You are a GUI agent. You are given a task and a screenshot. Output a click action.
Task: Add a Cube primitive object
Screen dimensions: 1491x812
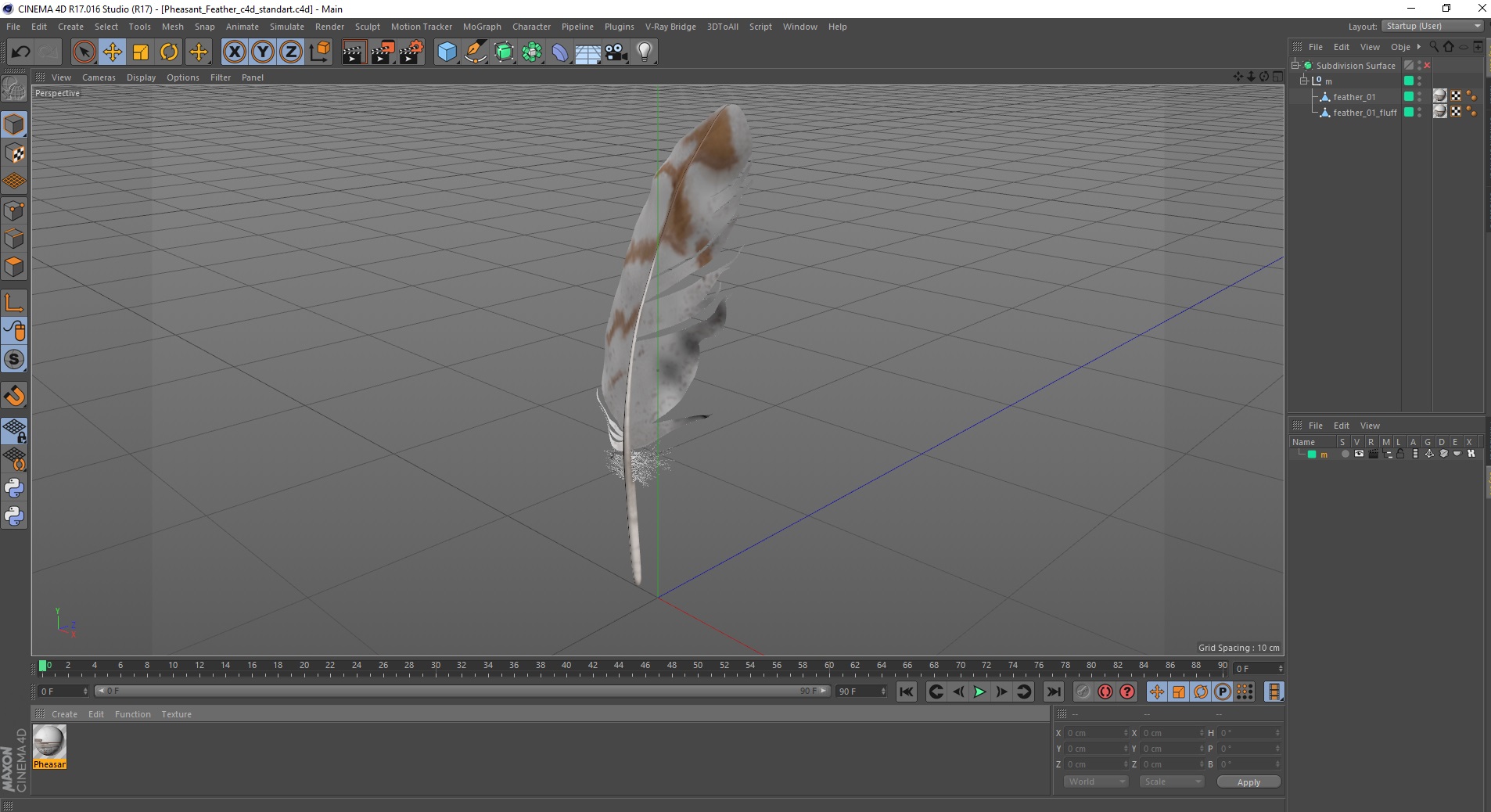(x=447, y=52)
